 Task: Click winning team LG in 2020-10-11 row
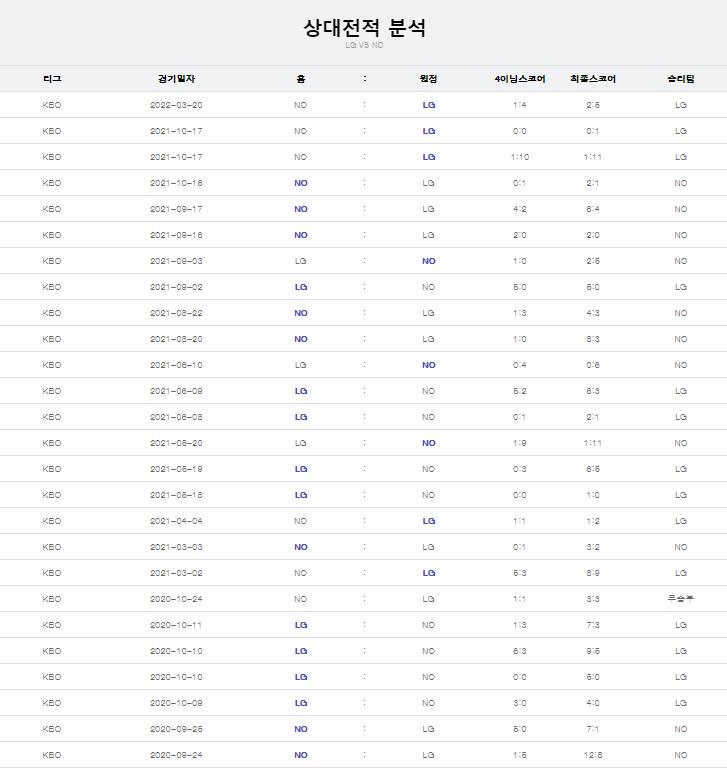(x=681, y=624)
